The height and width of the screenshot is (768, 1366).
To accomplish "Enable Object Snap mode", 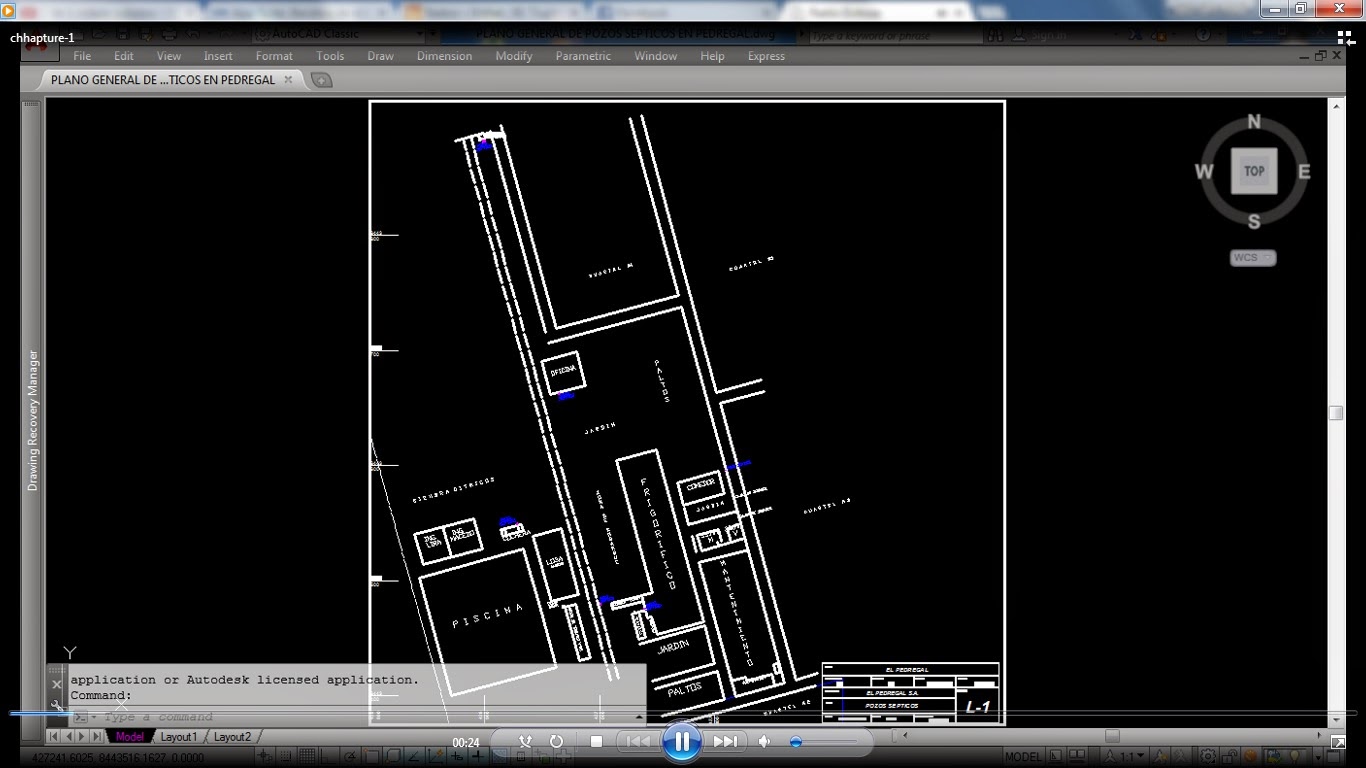I will (x=371, y=757).
